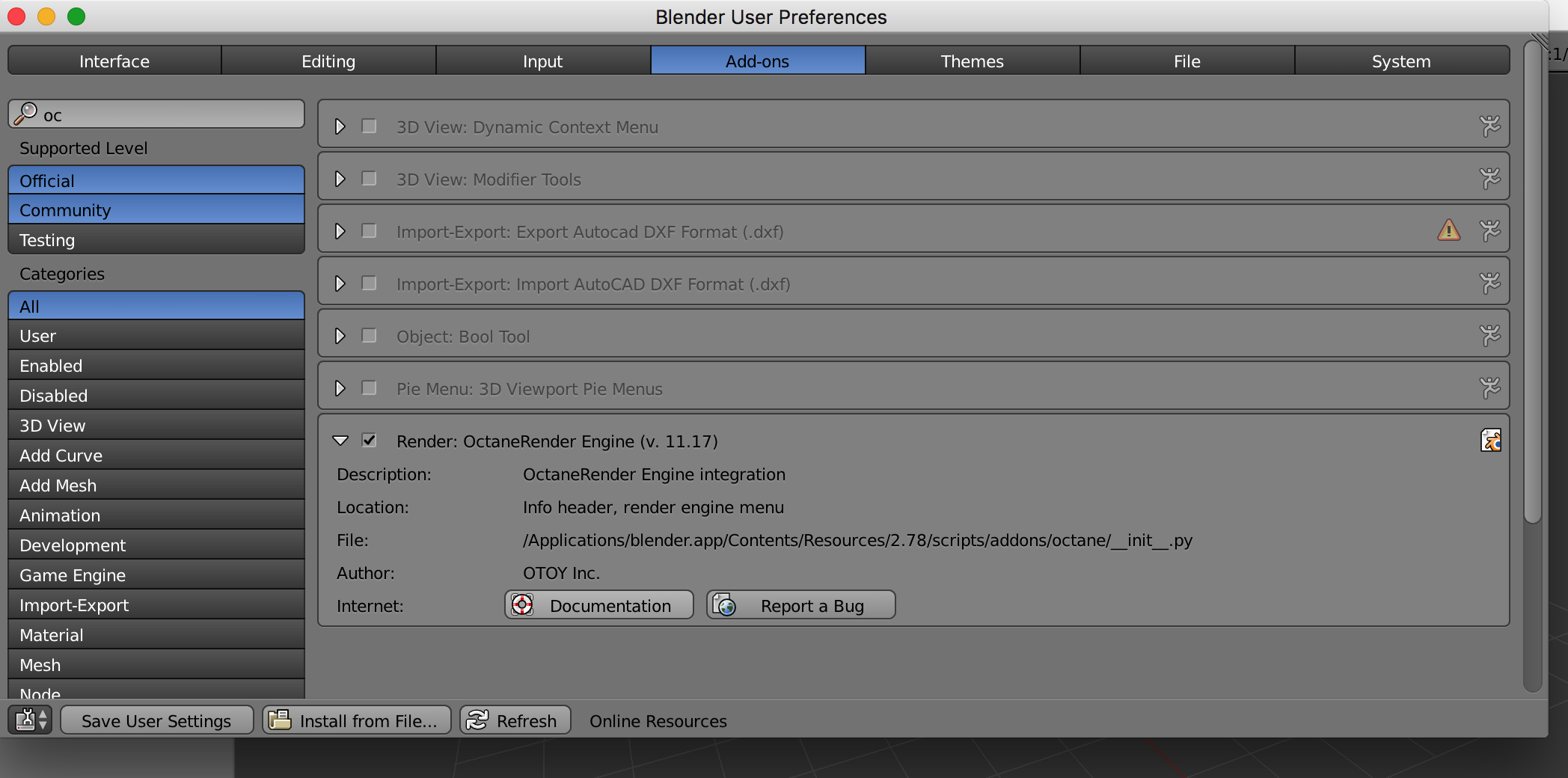
Task: Enable the Import AutoCAD DXF Format add-on
Action: pos(369,283)
